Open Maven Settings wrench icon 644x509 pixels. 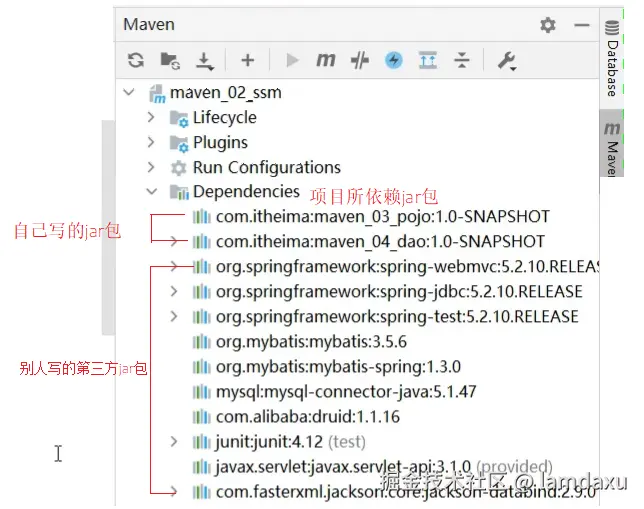pos(507,61)
